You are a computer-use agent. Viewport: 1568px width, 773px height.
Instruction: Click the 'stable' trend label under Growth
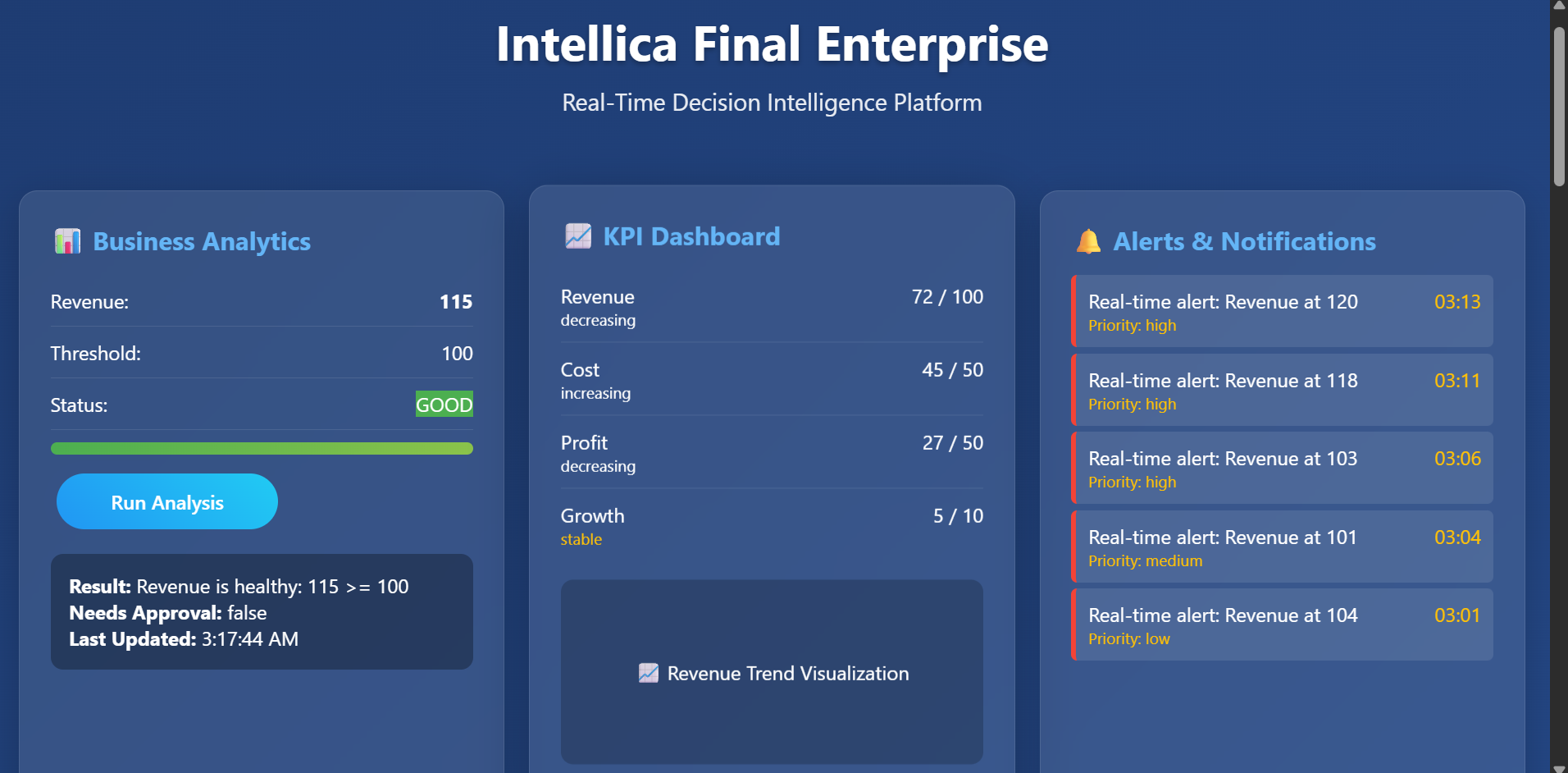point(581,539)
